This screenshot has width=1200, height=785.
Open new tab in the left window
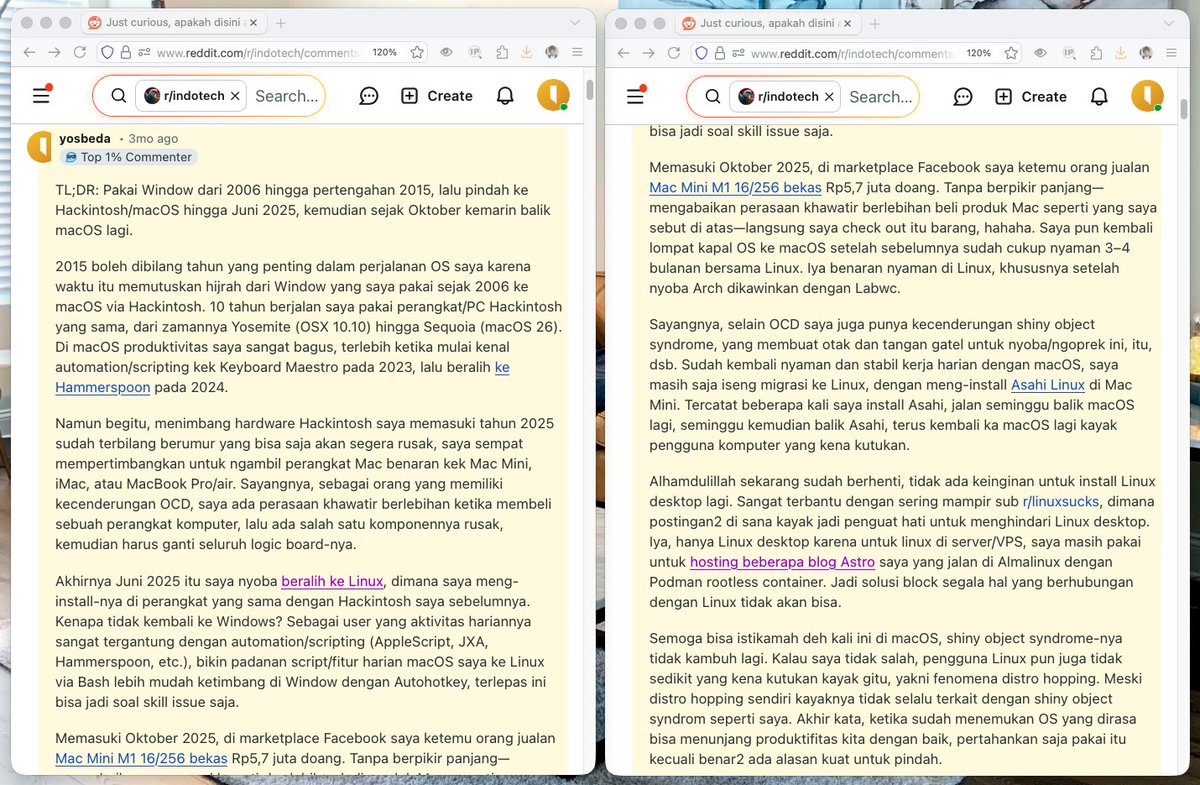[x=280, y=22]
